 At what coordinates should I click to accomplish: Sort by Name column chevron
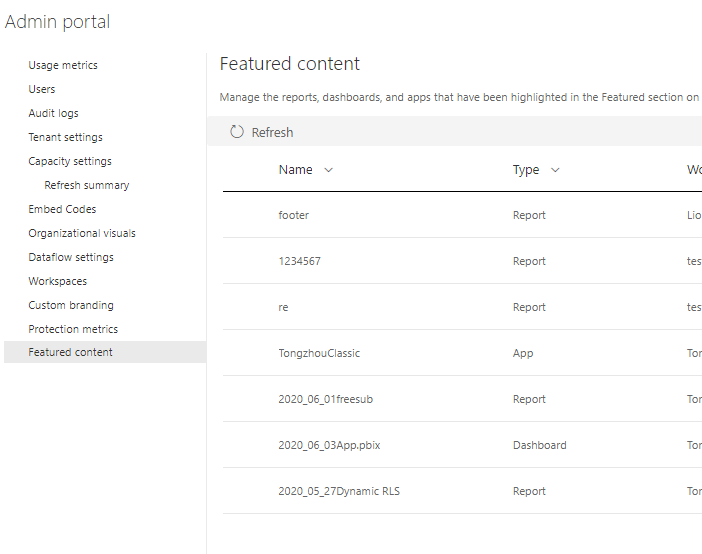pos(329,170)
